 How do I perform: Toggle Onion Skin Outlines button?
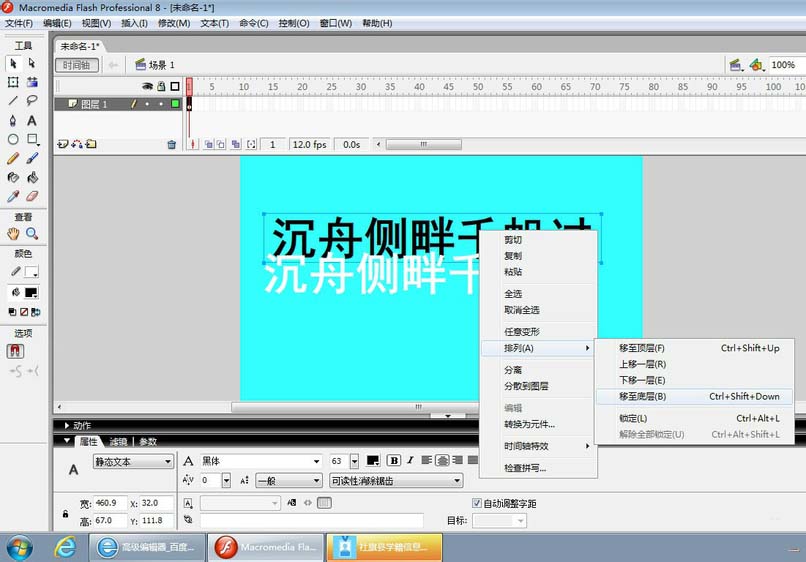click(221, 144)
